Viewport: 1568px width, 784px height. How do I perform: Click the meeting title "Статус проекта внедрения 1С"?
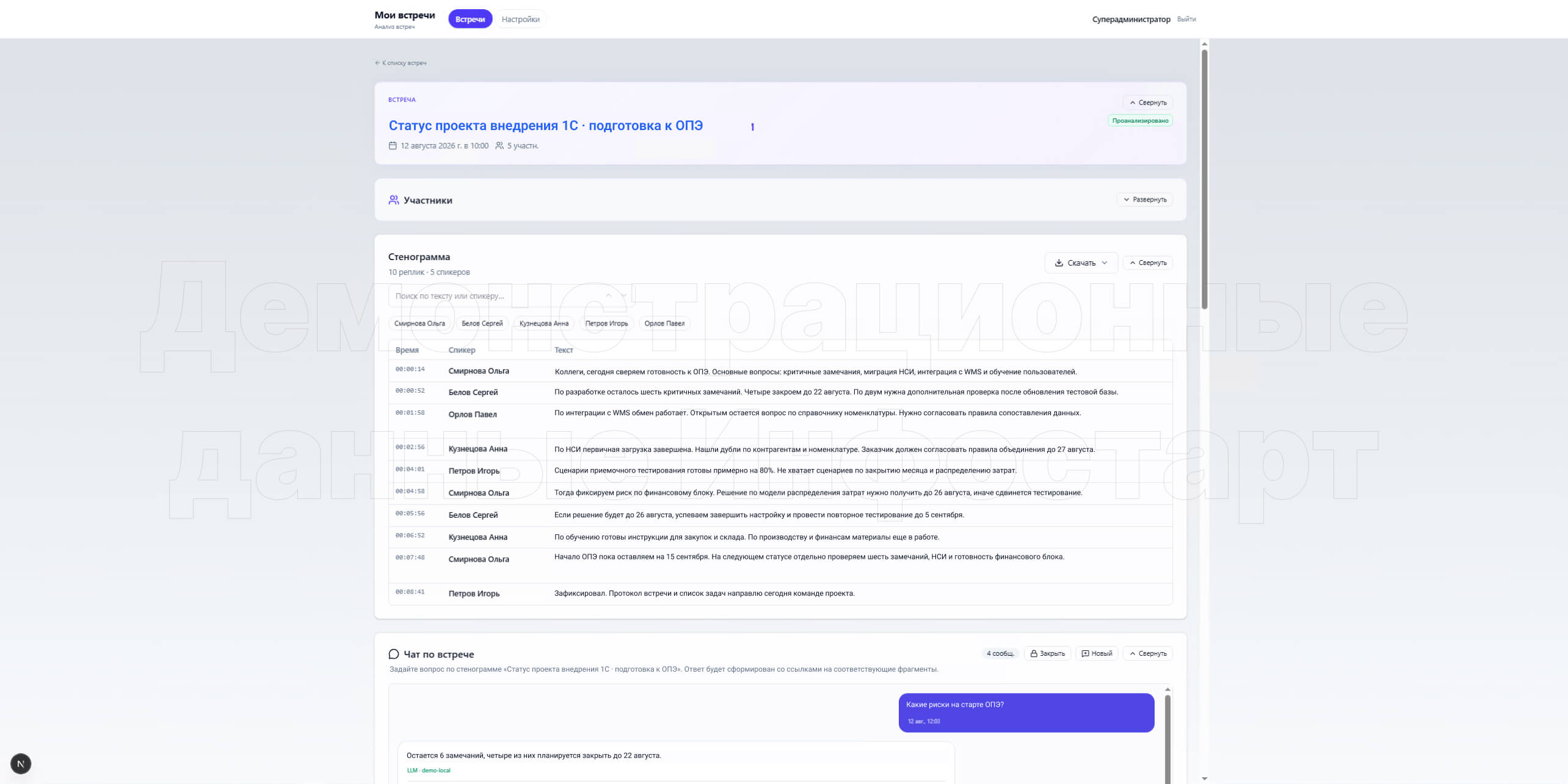pos(545,126)
